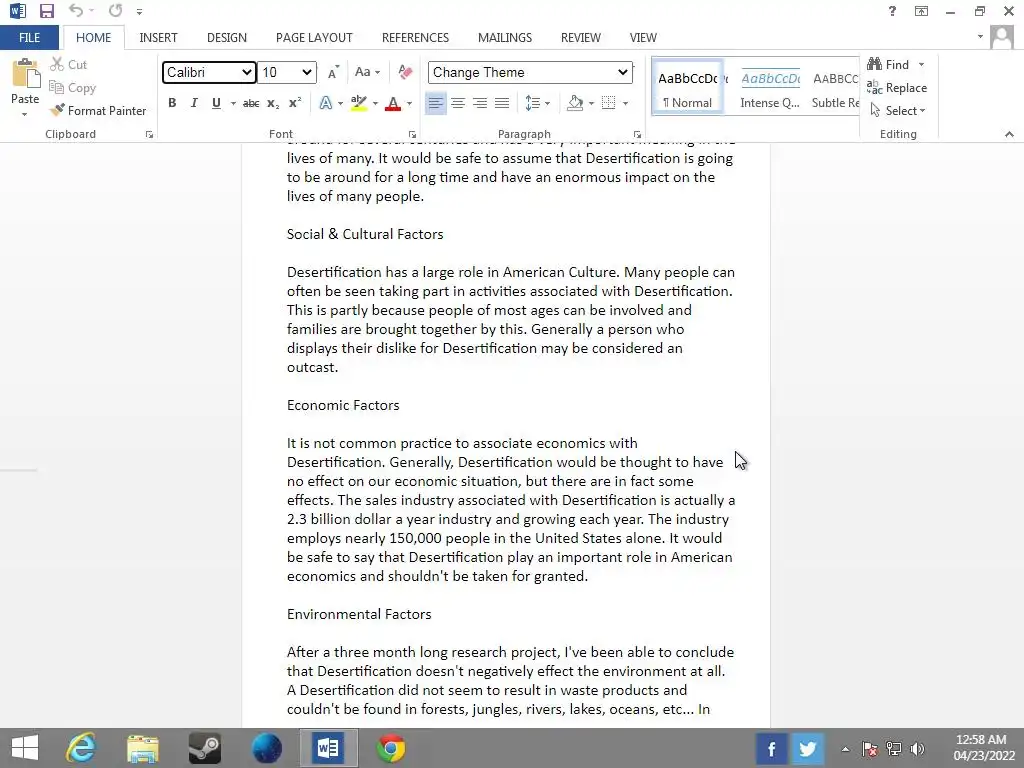Open the FILE tab
Screen dimensions: 1024x768
pyautogui.click(x=29, y=38)
